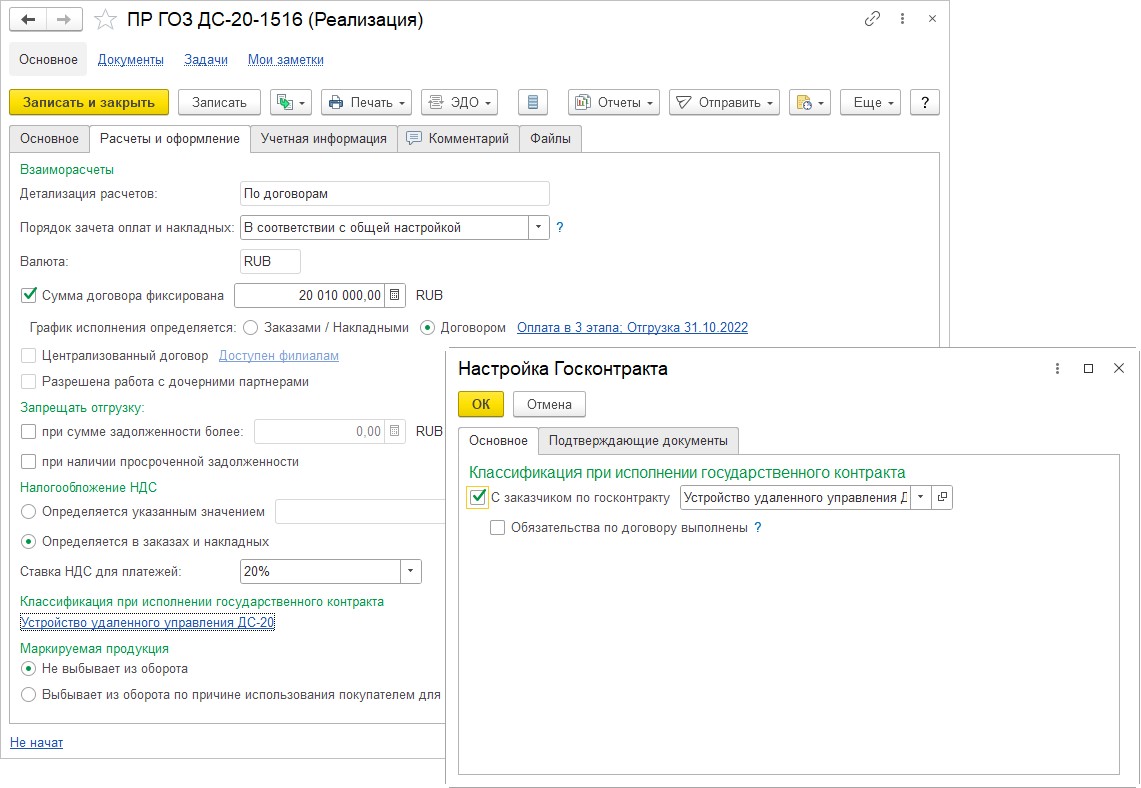
Task: Open Устройство удаленного управления ДС-20 link
Action: point(147,623)
